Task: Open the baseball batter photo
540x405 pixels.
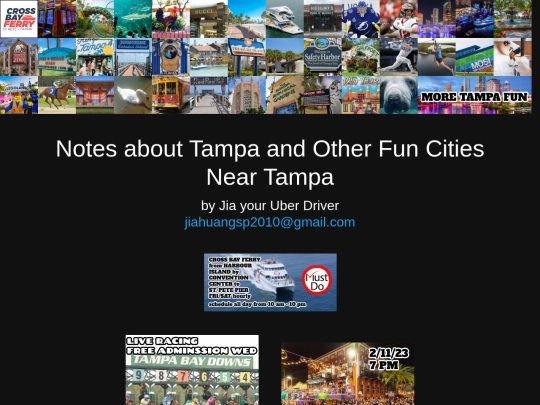Action: point(399,57)
